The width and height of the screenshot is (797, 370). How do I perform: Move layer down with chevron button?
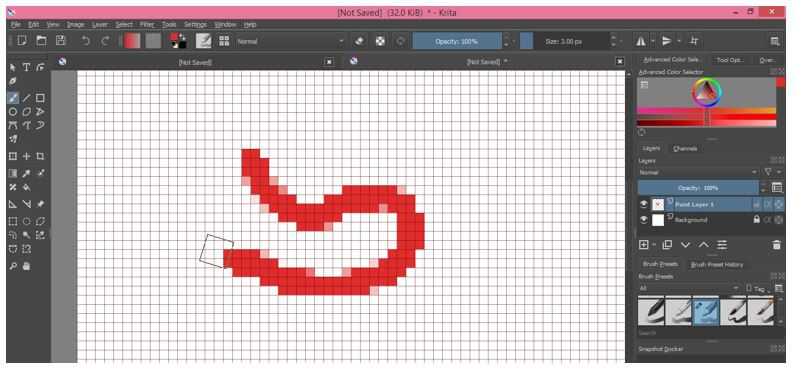tap(685, 245)
